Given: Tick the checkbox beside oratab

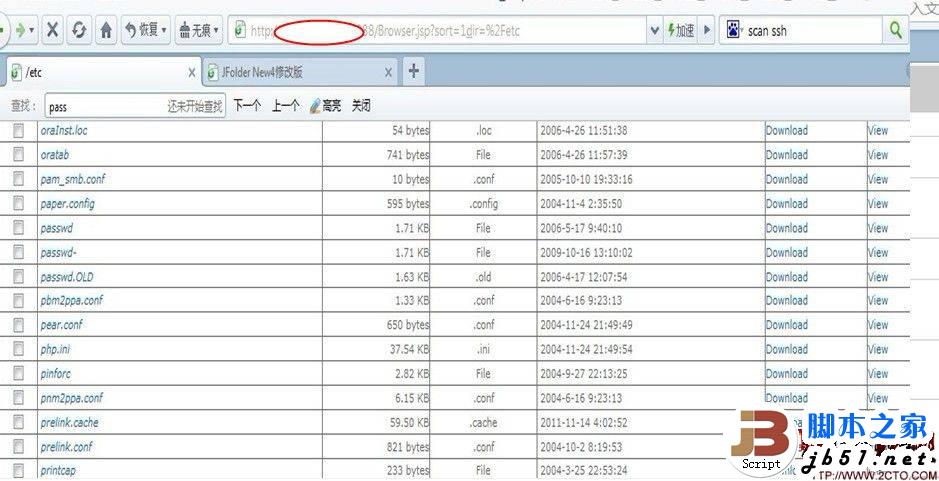Looking at the screenshot, I should (x=18, y=155).
